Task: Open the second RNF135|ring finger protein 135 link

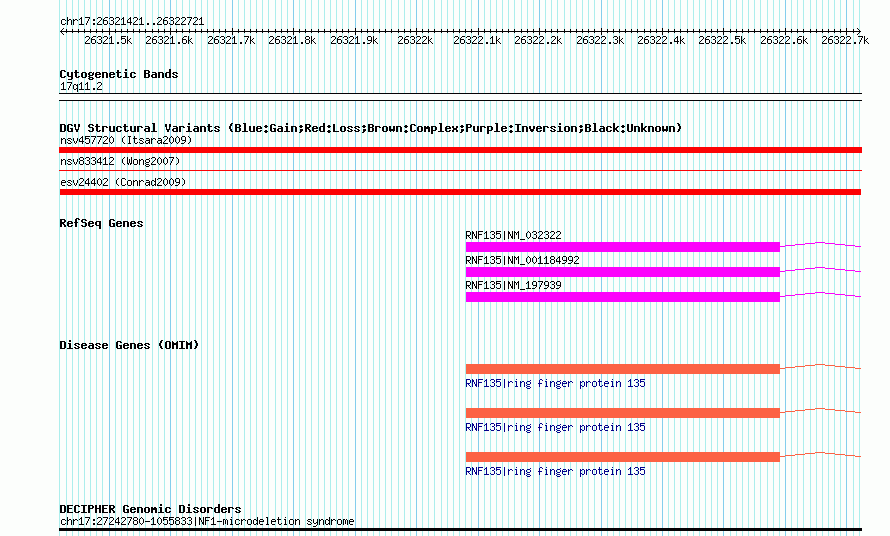Action: (555, 428)
